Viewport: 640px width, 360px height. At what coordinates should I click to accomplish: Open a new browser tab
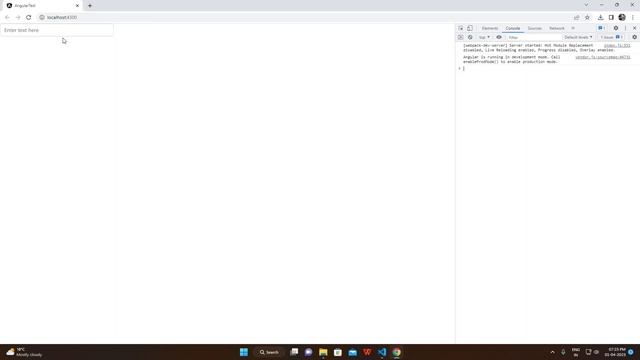click(x=90, y=6)
